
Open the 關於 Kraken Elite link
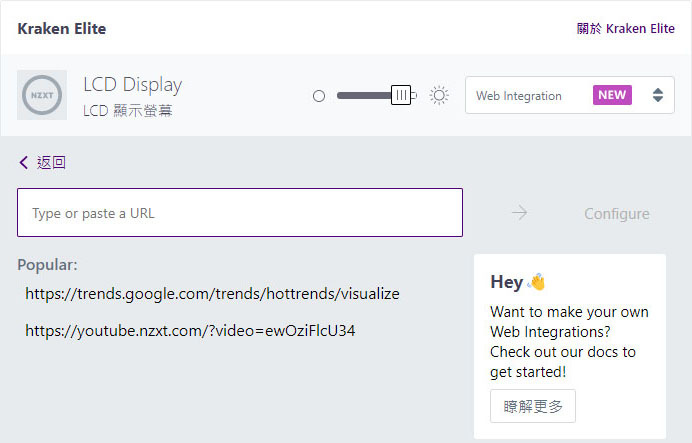click(625, 29)
